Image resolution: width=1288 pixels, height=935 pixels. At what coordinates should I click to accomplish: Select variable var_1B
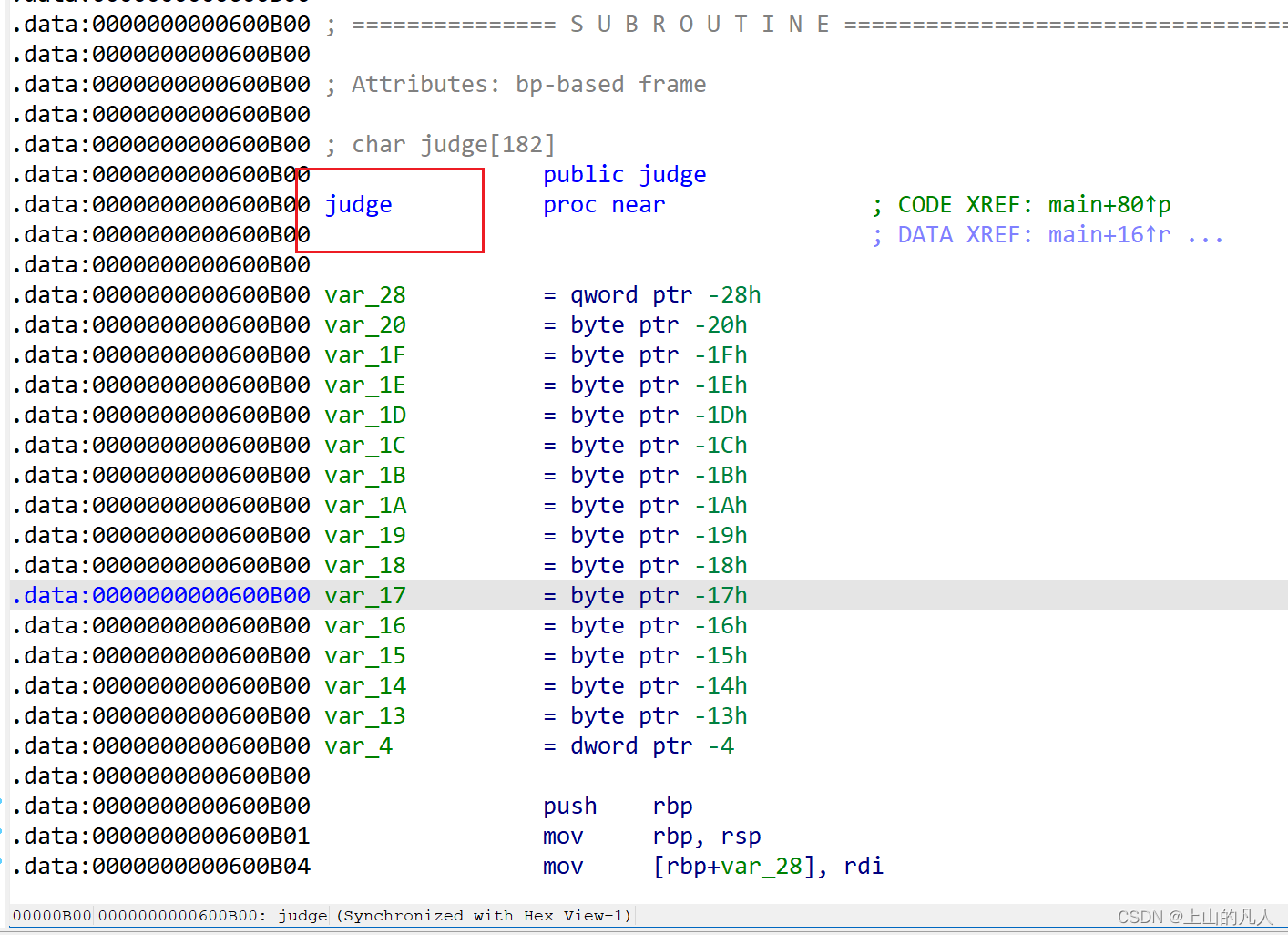(365, 476)
